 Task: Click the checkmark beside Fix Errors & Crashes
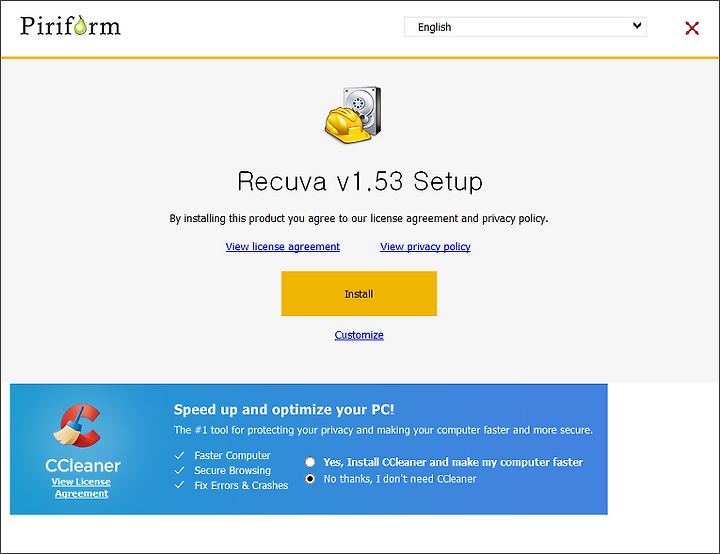pyautogui.click(x=180, y=485)
